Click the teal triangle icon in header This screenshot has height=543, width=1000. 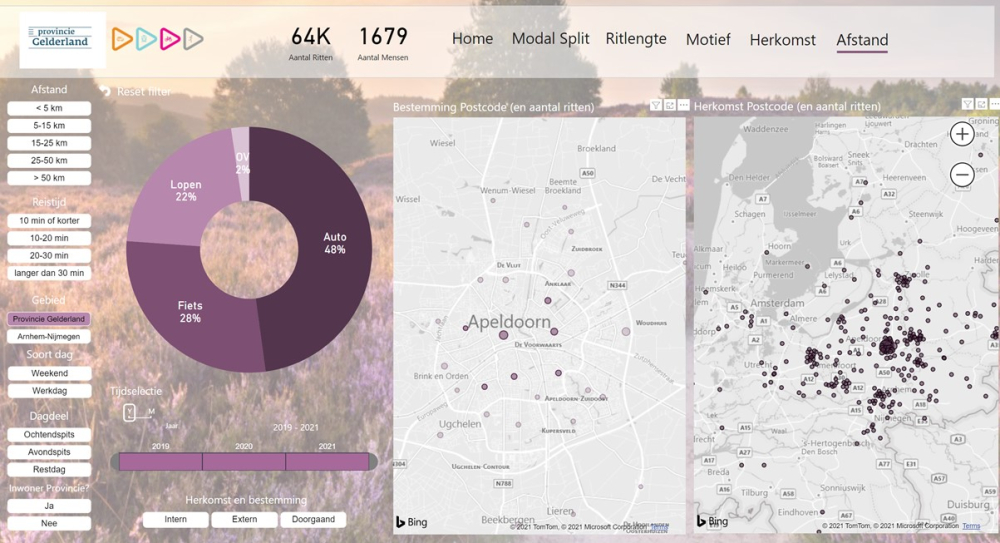pyautogui.click(x=146, y=39)
